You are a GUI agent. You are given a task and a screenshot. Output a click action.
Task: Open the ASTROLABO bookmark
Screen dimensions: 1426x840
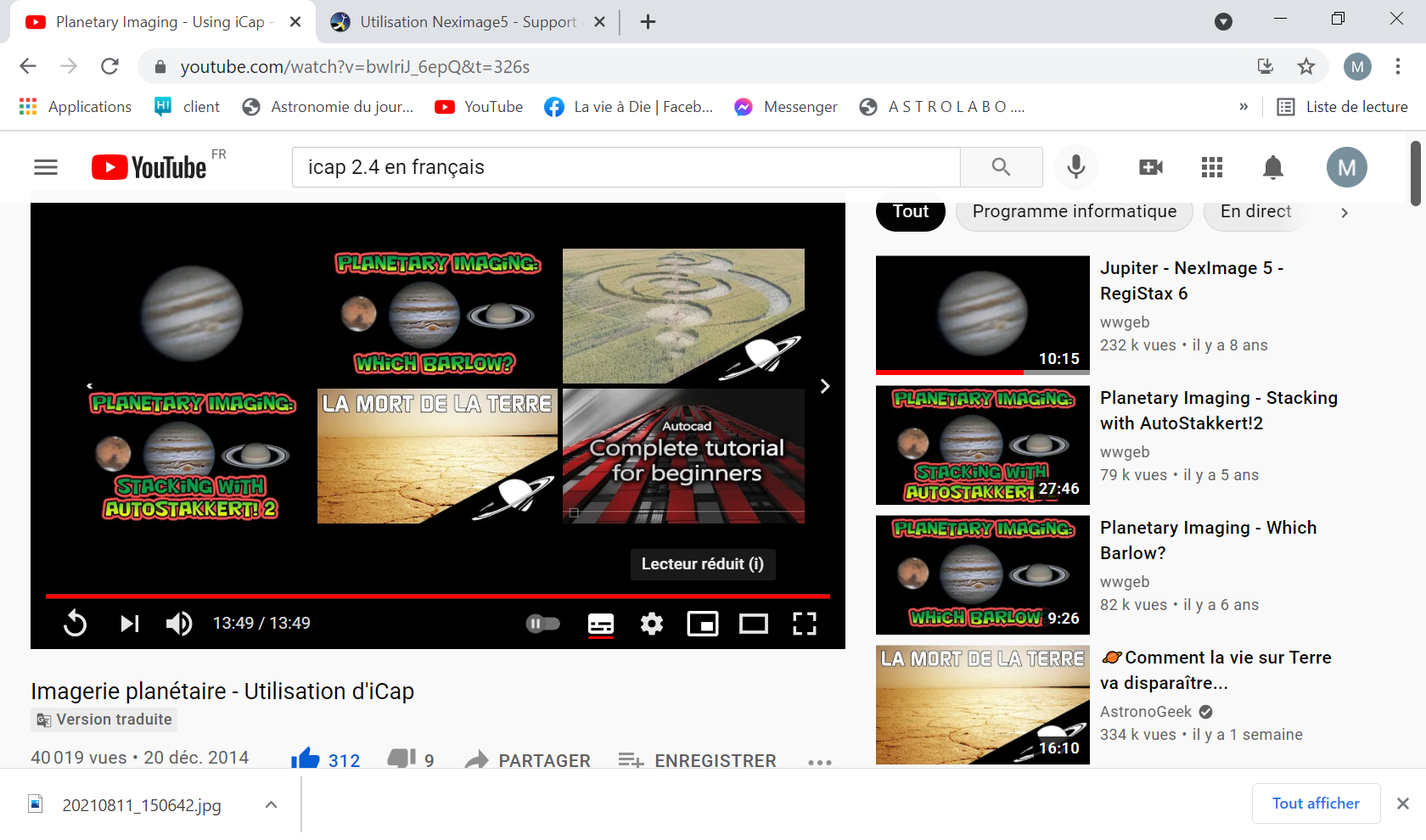point(942,107)
